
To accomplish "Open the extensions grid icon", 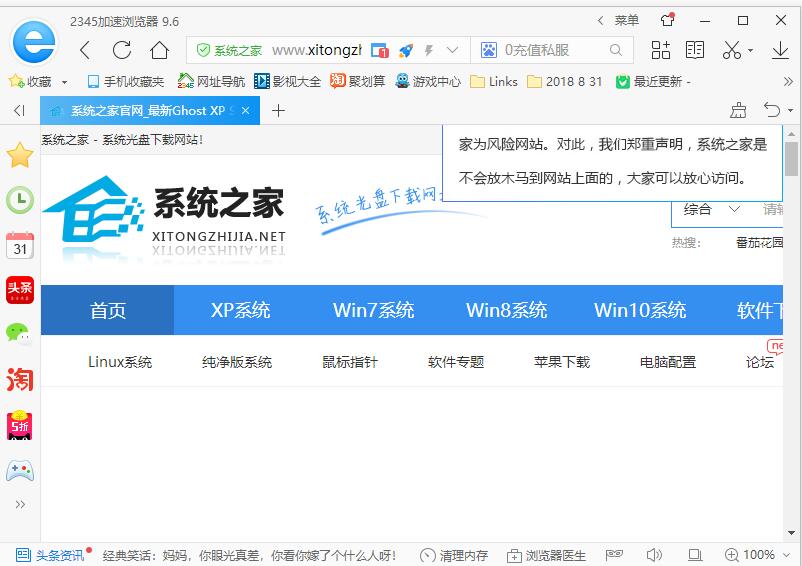I will point(660,50).
